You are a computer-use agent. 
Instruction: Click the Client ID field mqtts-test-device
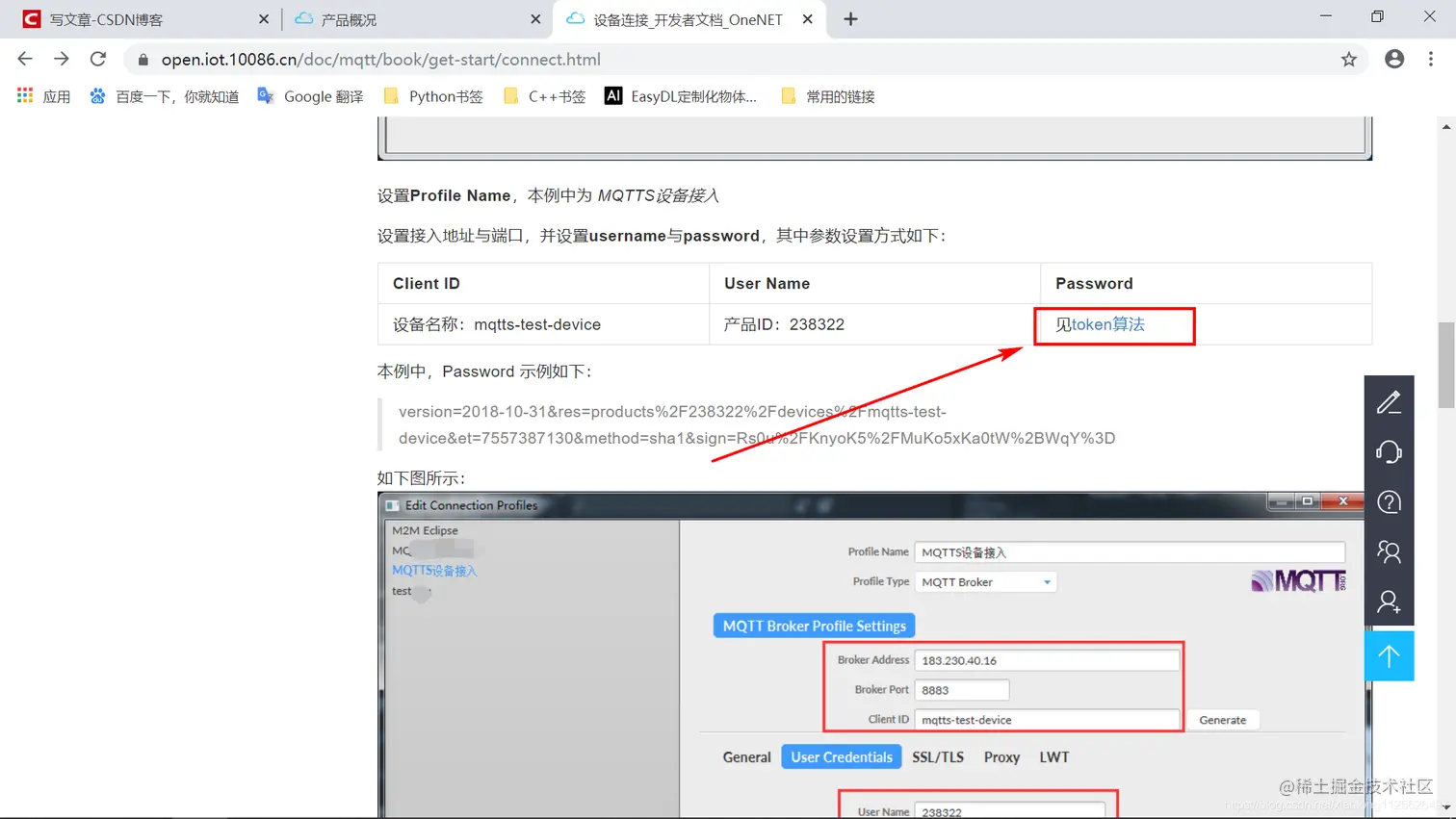point(1047,720)
